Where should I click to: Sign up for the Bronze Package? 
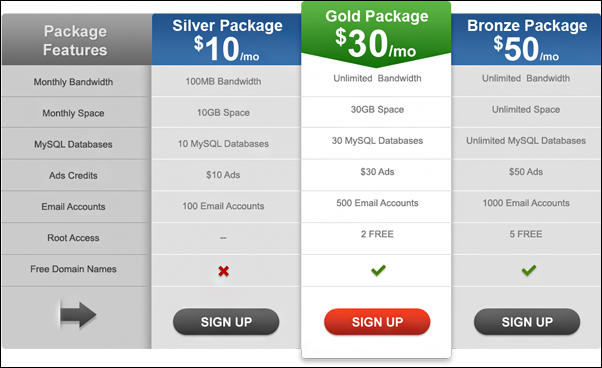tap(527, 322)
